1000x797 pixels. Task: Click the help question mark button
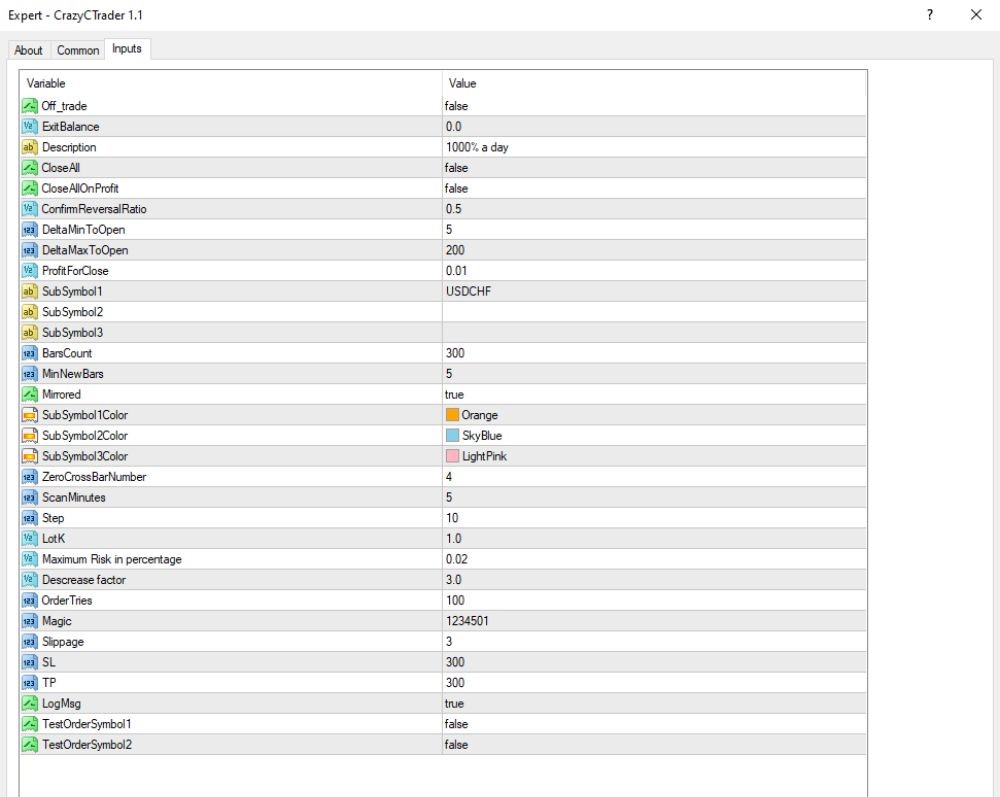click(930, 15)
